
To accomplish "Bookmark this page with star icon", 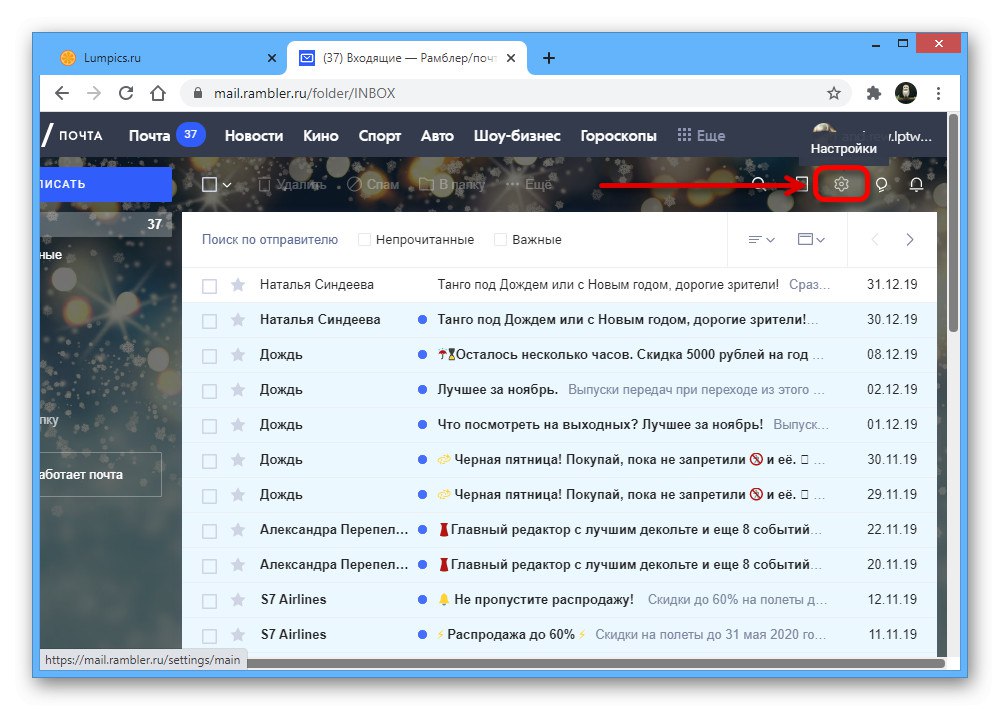I will coord(834,93).
